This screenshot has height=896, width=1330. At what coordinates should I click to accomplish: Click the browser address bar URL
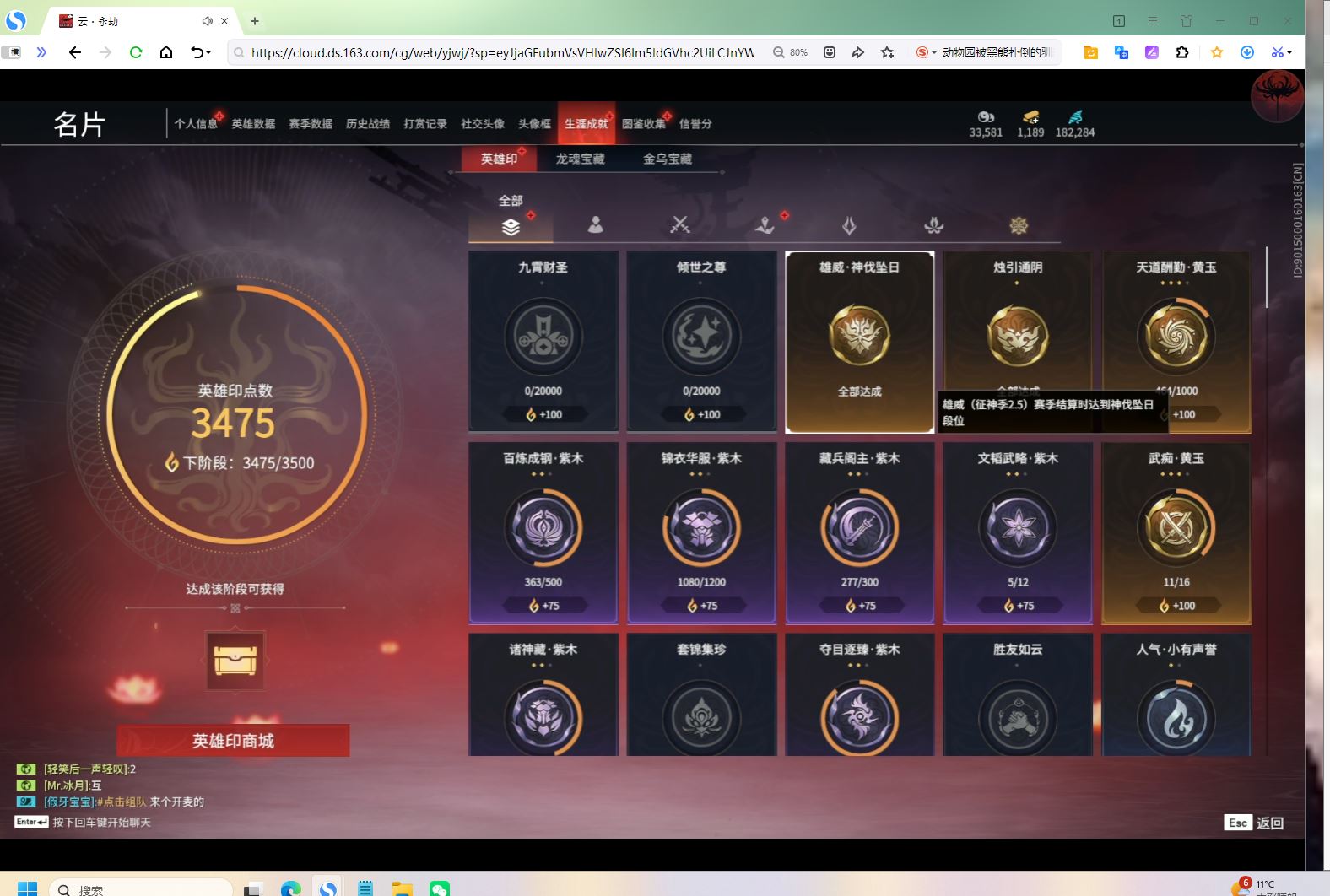click(502, 52)
